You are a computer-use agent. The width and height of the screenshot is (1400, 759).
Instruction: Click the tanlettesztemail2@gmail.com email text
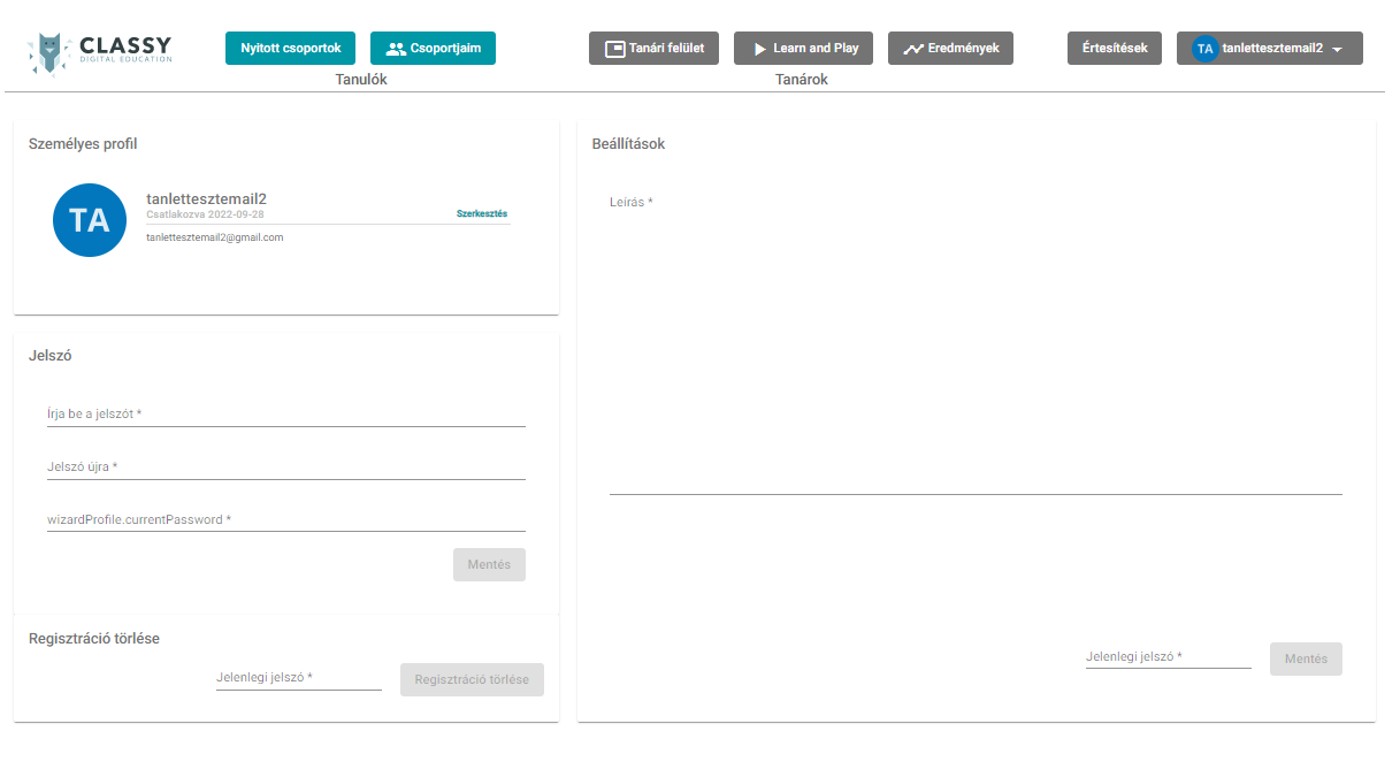215,238
